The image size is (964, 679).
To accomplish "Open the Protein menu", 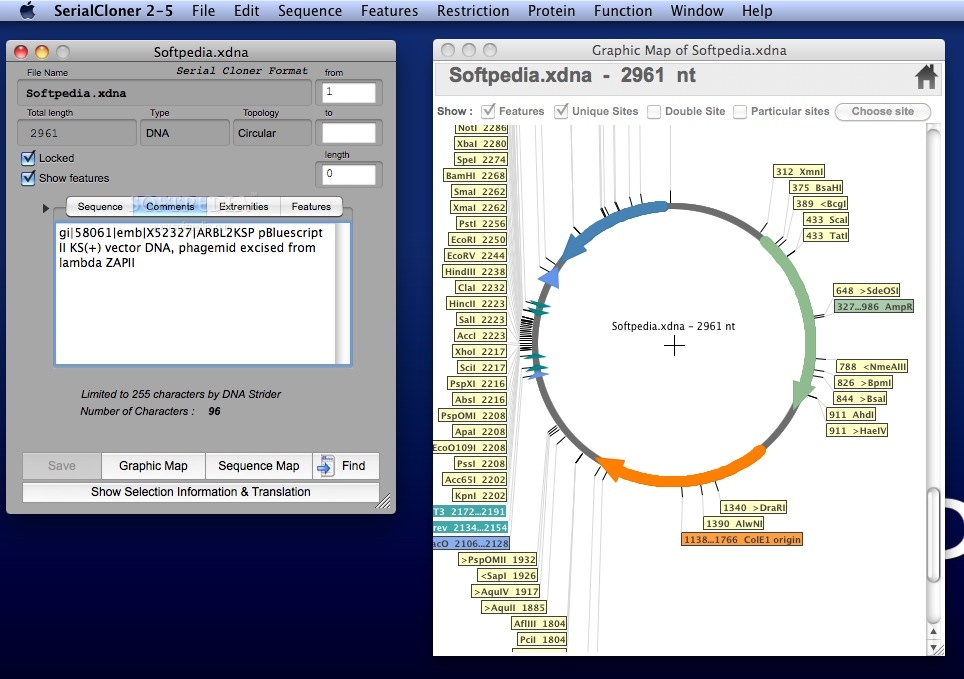I will [551, 10].
